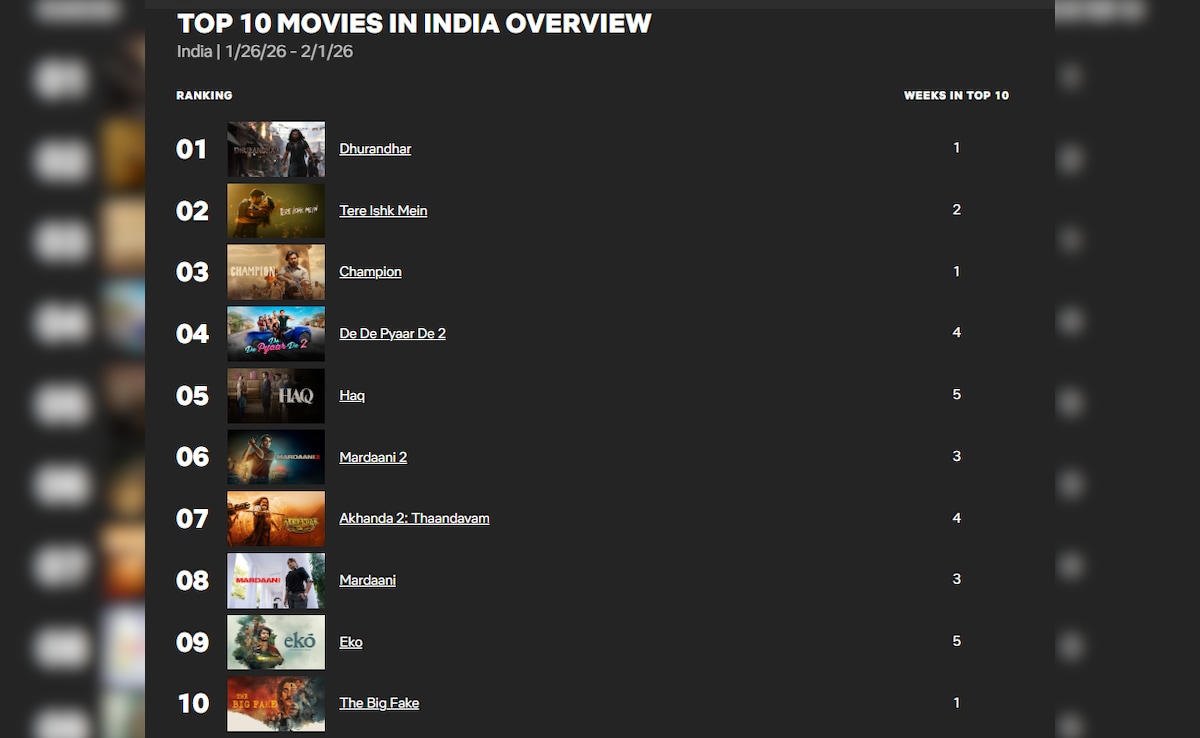The image size is (1200, 738).
Task: Open the Dhurandhar movie link
Action: pos(375,149)
